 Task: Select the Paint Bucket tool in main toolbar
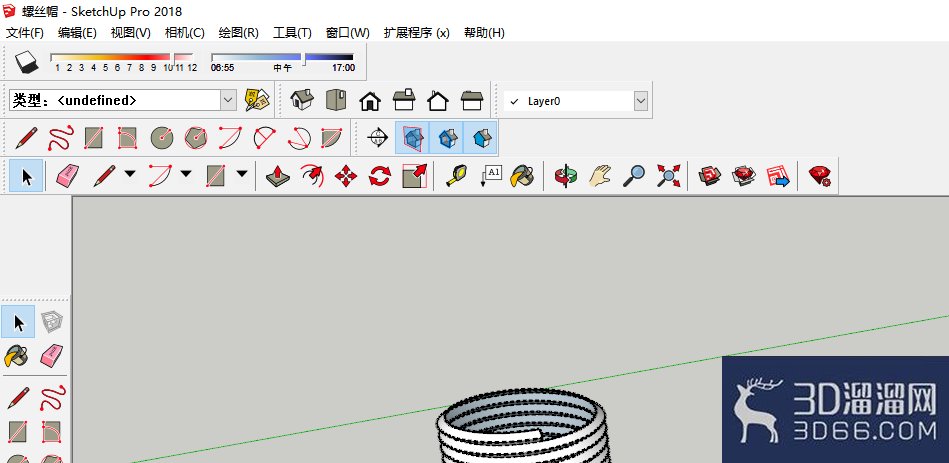tap(522, 176)
